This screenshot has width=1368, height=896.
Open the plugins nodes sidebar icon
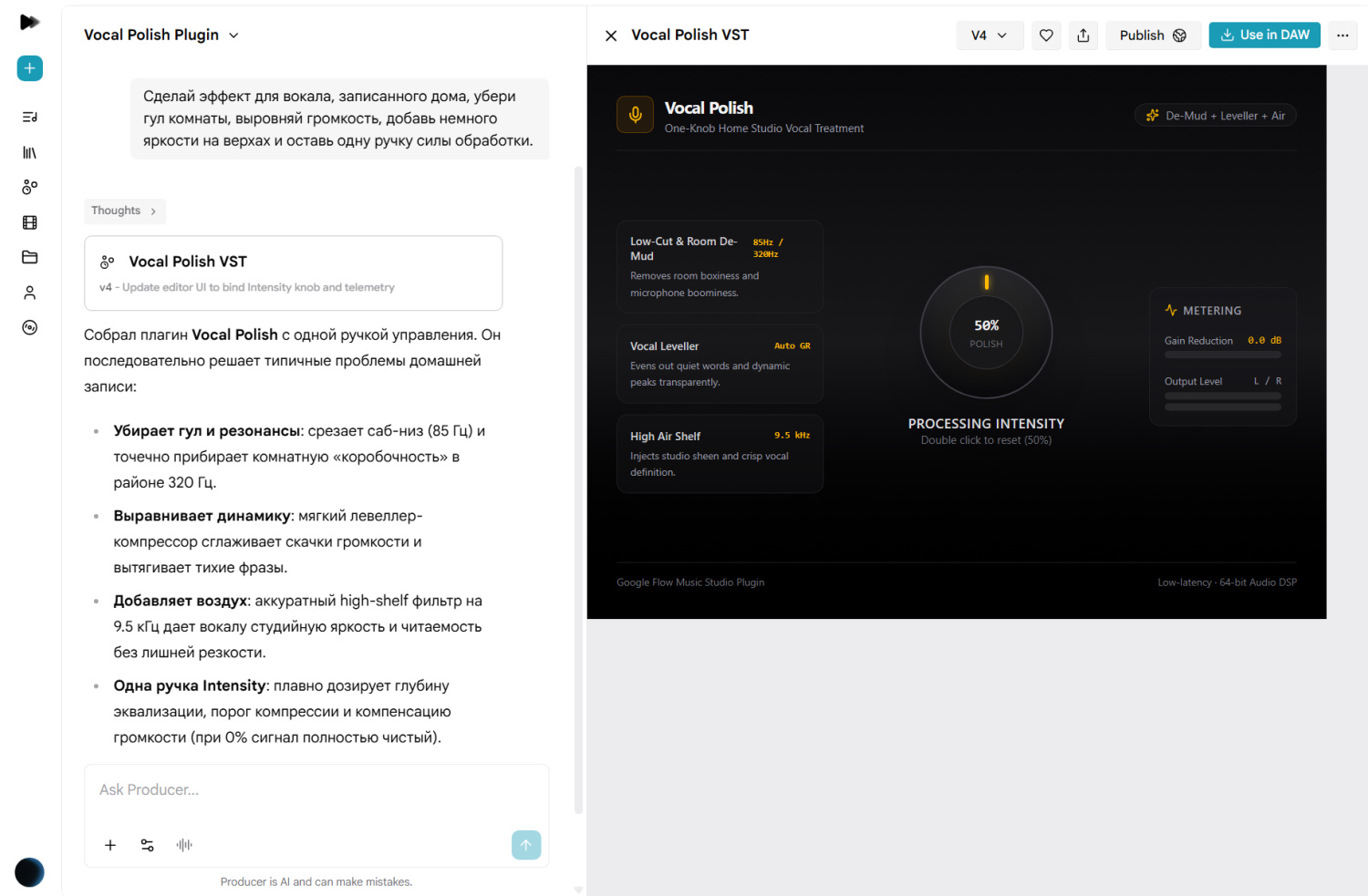[x=29, y=187]
